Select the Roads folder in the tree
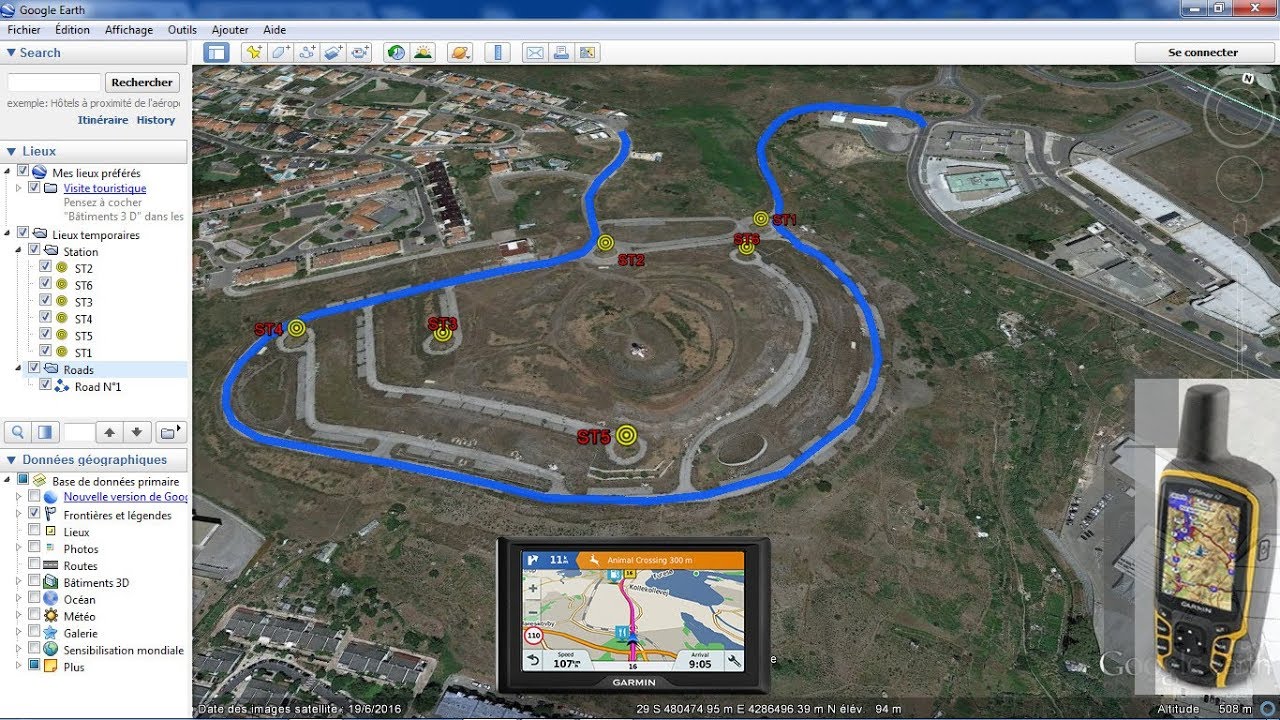This screenshot has width=1280, height=720. pos(78,369)
